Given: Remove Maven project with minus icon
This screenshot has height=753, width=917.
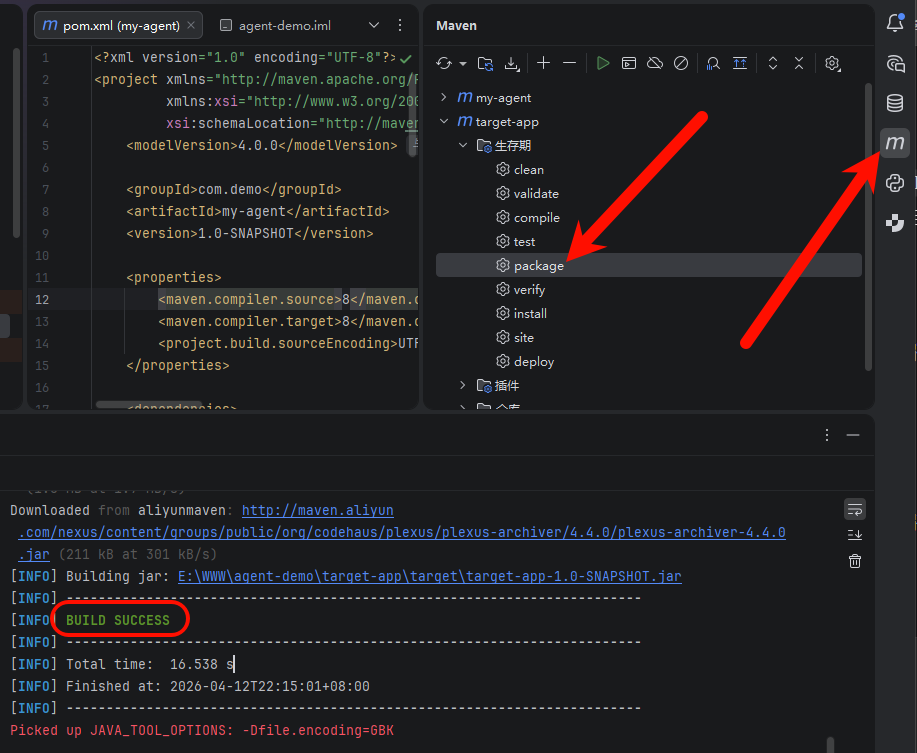Looking at the screenshot, I should (x=570, y=63).
